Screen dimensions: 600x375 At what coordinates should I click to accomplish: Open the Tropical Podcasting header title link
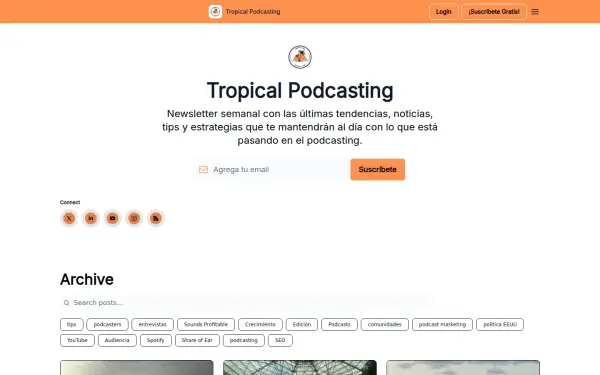tap(253, 12)
